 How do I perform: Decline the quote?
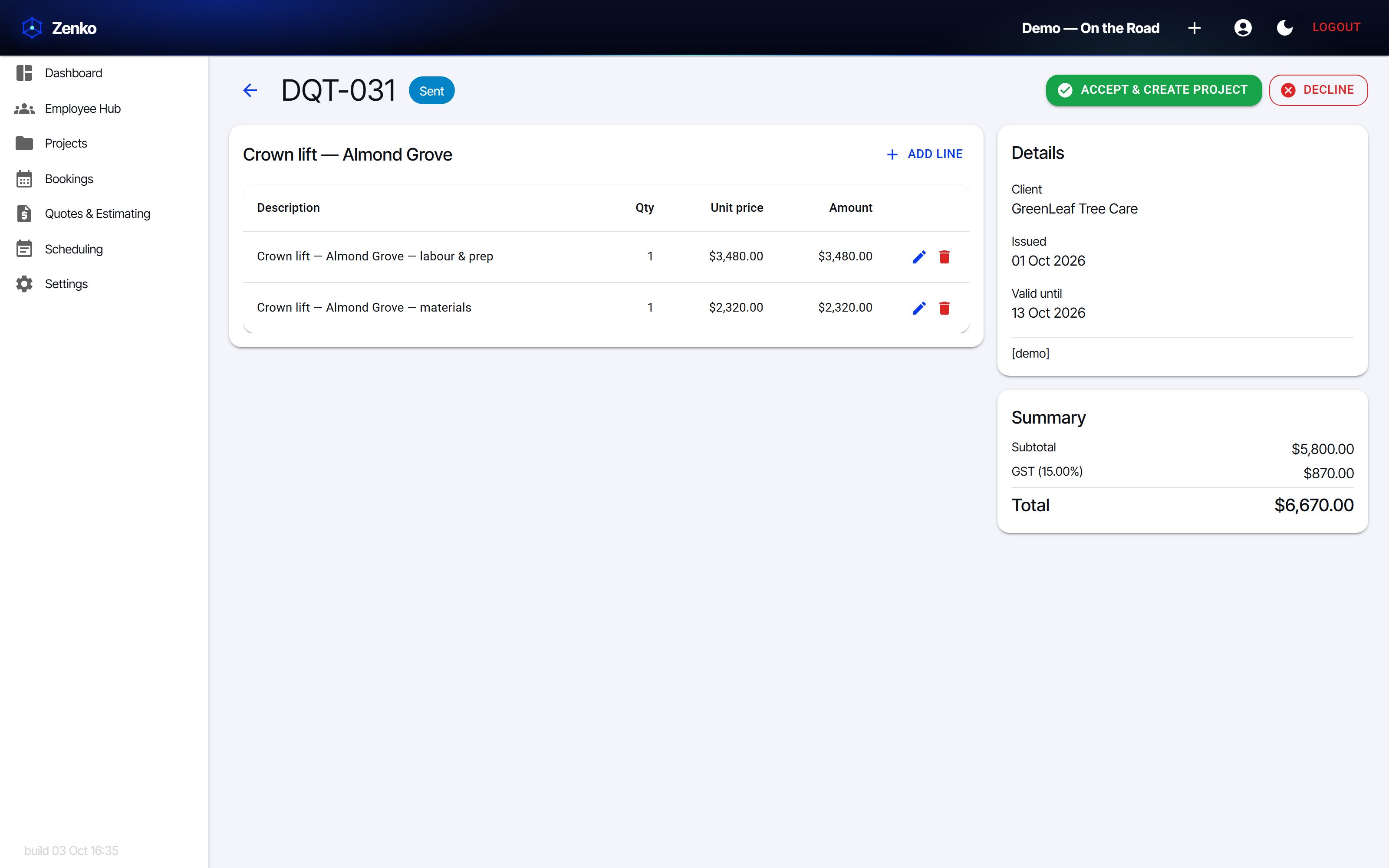(1318, 90)
